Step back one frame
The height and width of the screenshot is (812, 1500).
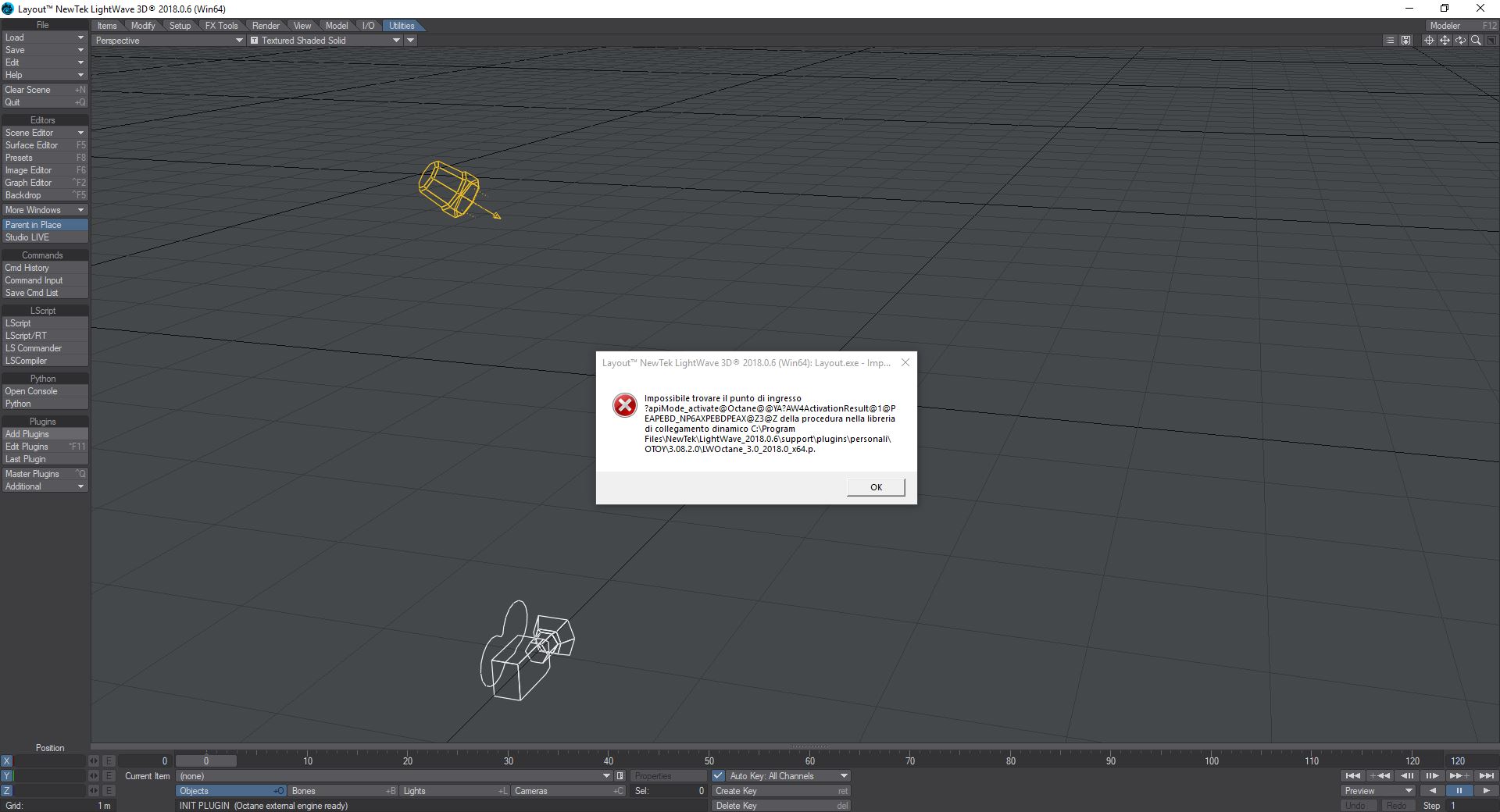(x=1407, y=776)
